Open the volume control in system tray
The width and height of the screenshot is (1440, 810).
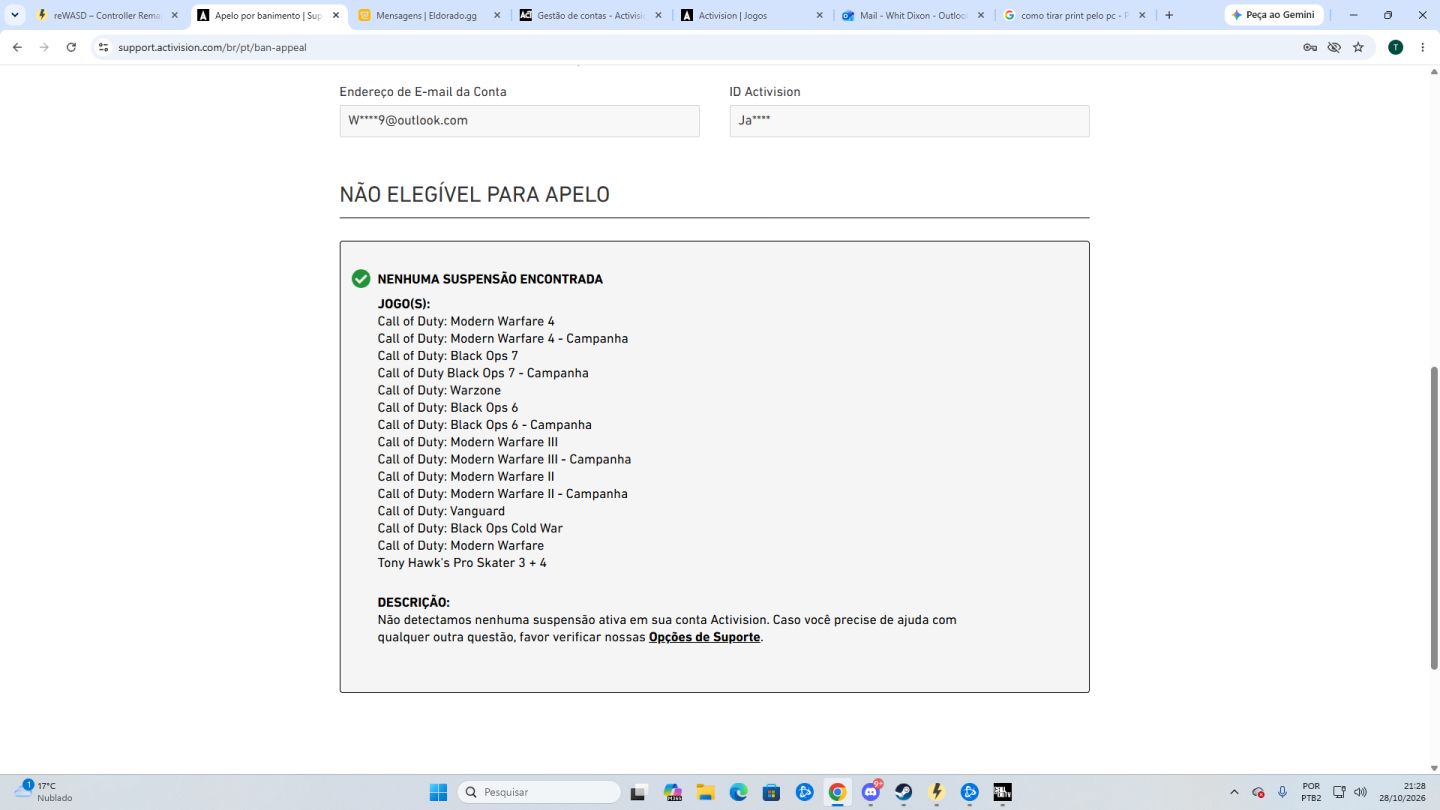pyautogui.click(x=1360, y=792)
